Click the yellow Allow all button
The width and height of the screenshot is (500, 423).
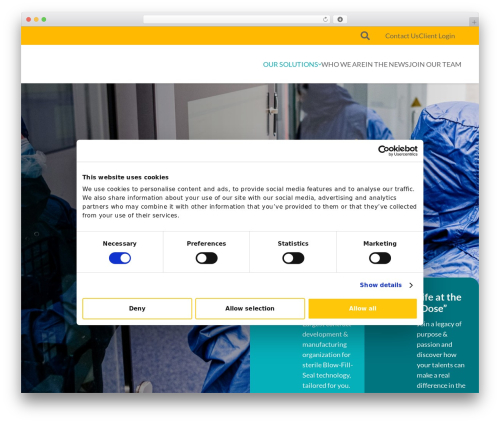tap(363, 308)
